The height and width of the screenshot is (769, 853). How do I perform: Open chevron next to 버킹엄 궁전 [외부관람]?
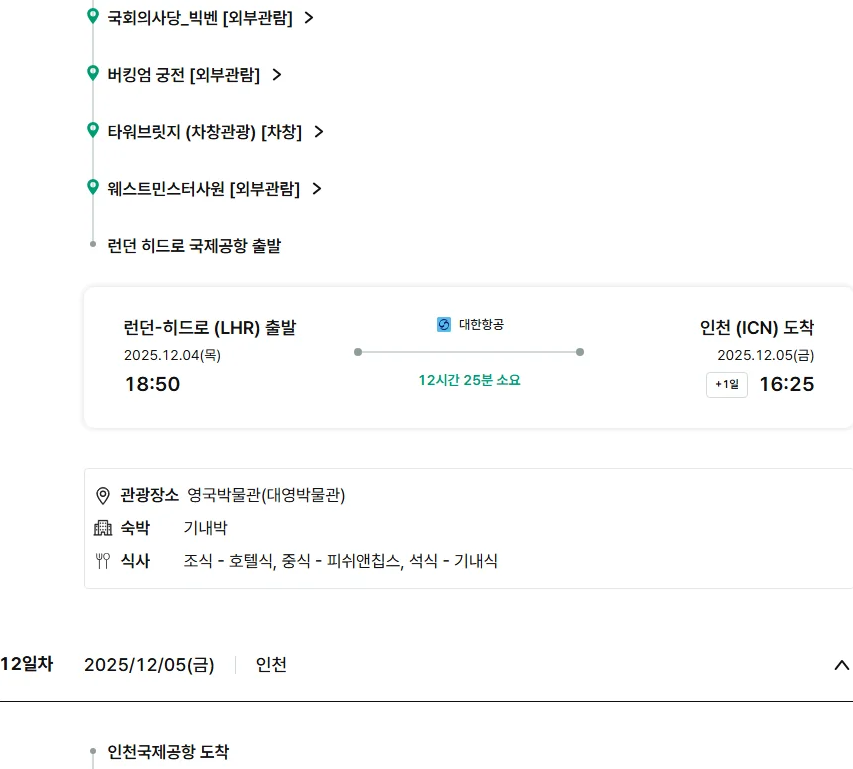277,74
